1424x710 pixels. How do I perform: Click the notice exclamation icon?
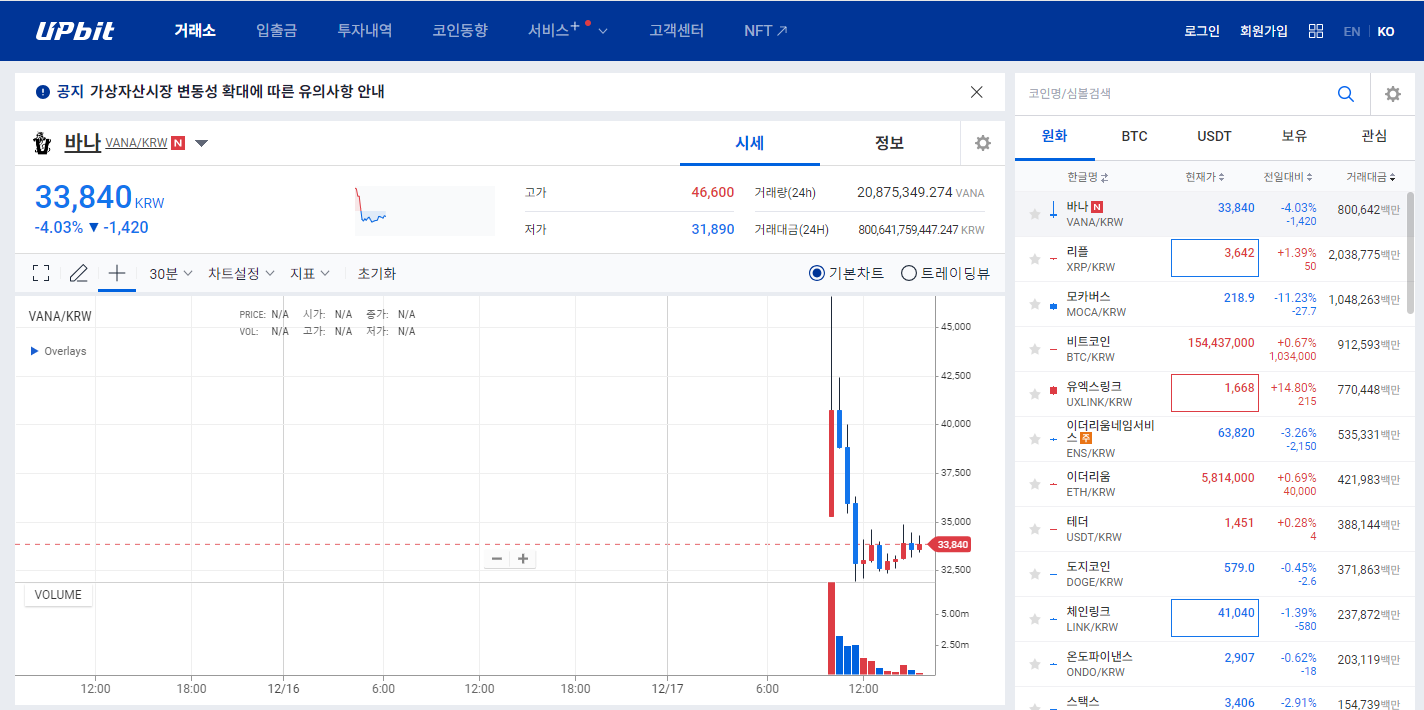pos(42,92)
